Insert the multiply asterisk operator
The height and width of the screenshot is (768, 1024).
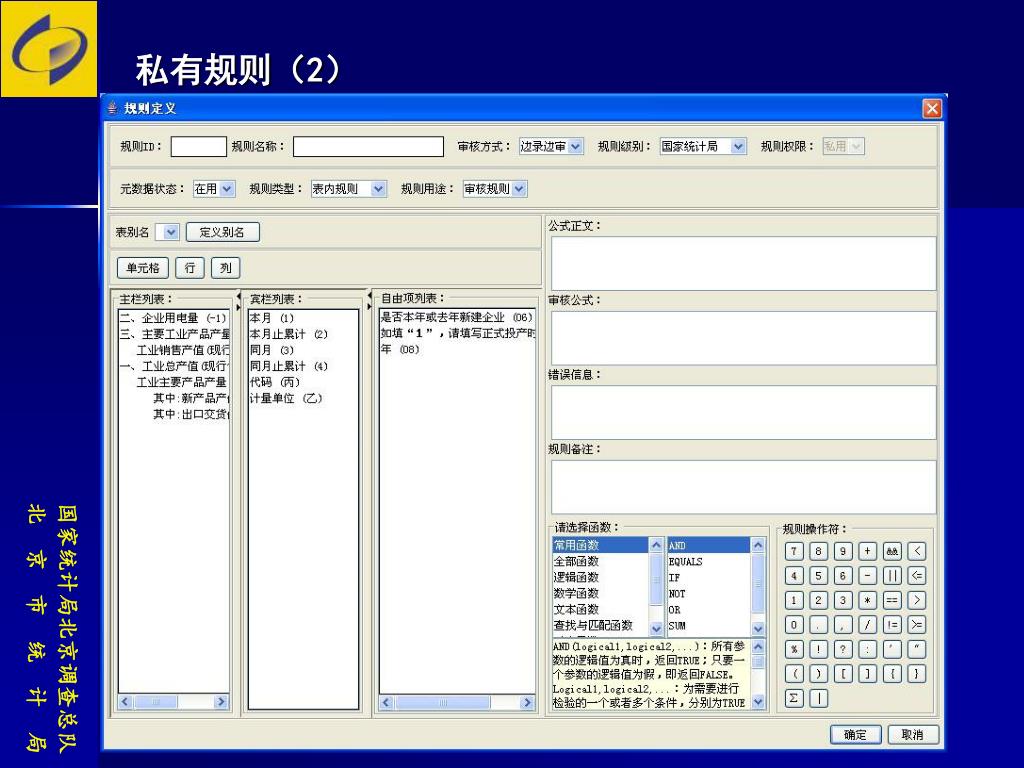click(867, 600)
